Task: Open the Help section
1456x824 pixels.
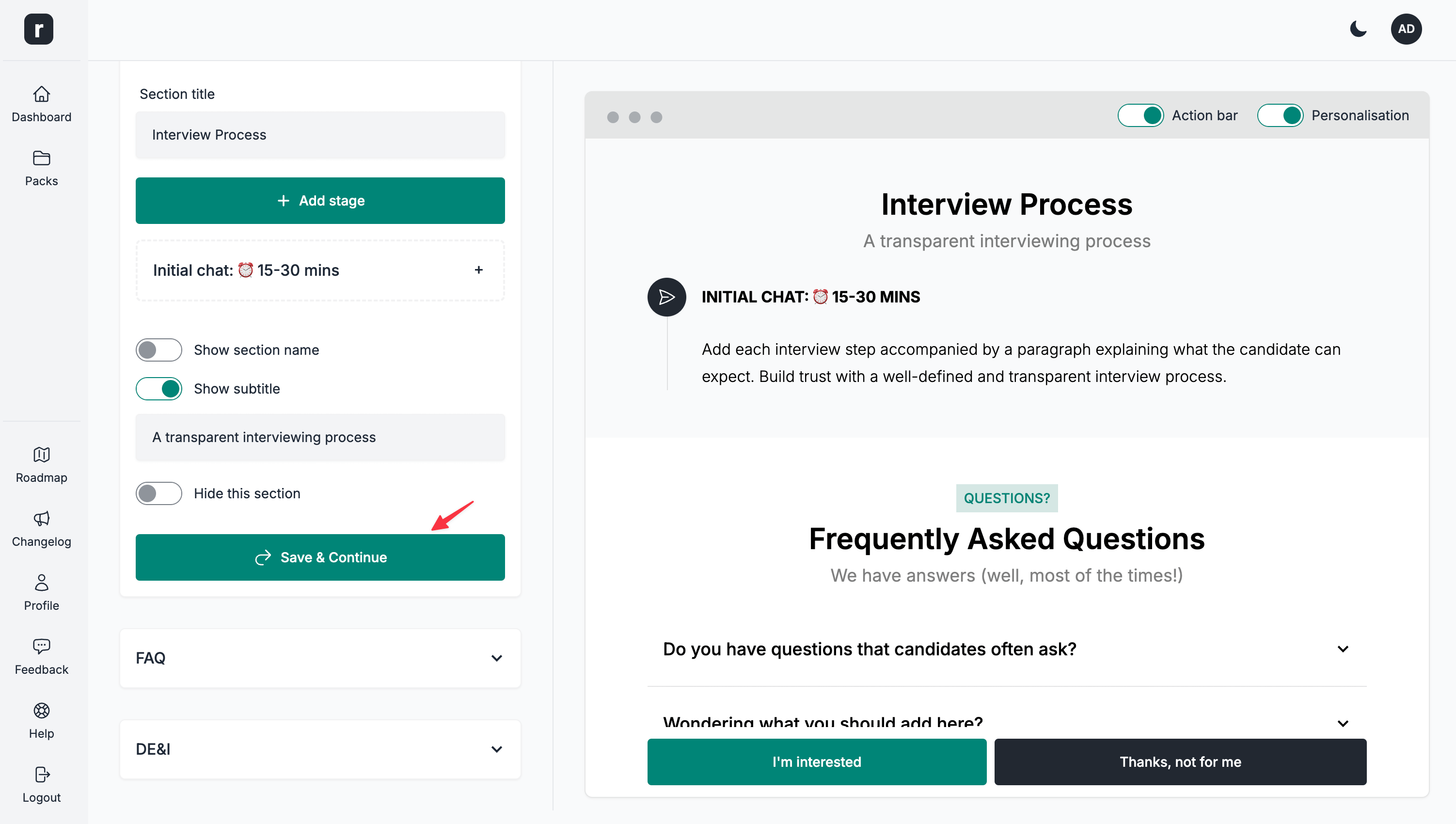Action: click(41, 720)
